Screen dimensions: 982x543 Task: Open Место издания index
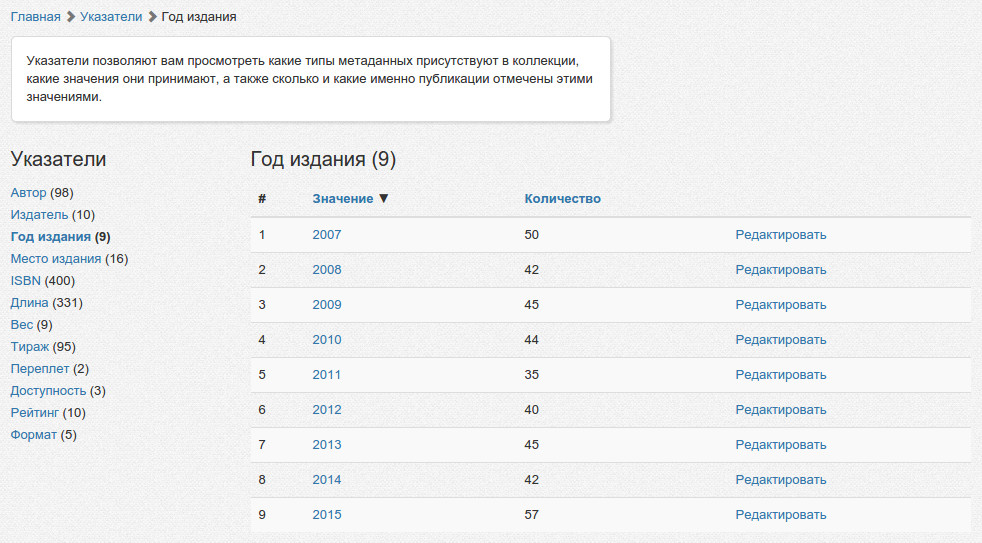point(56,259)
